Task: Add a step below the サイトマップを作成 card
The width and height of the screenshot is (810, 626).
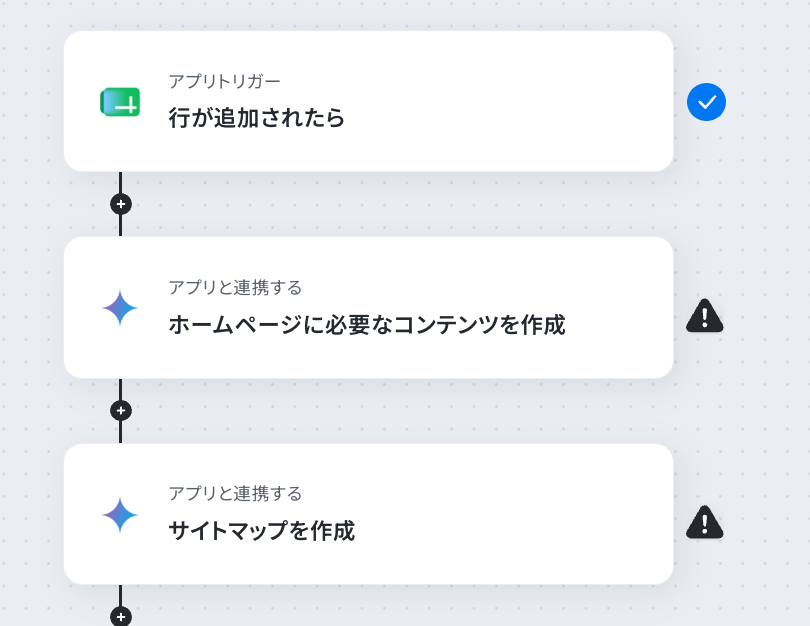Action: (121, 616)
